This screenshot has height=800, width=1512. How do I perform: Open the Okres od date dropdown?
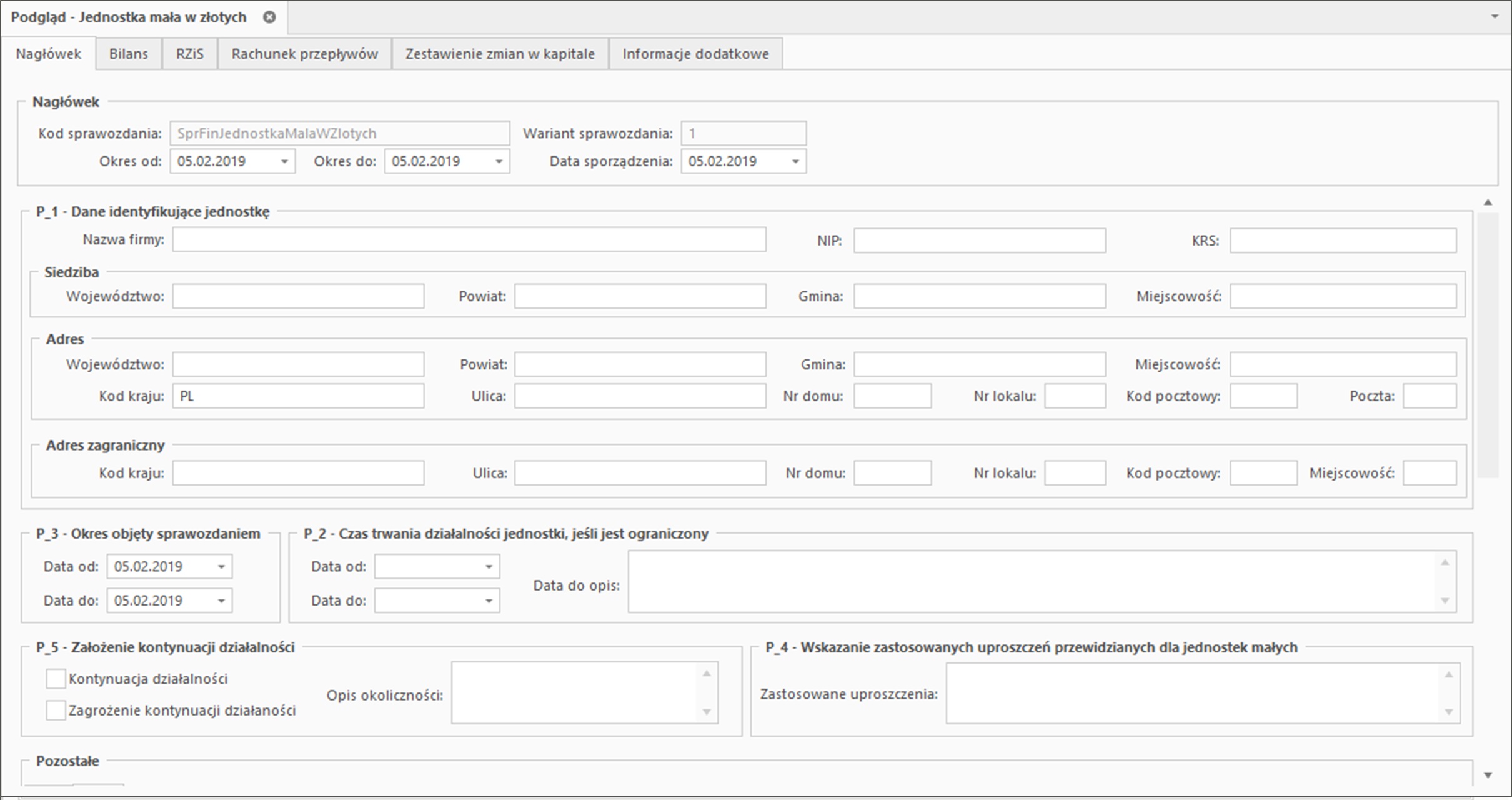(284, 161)
